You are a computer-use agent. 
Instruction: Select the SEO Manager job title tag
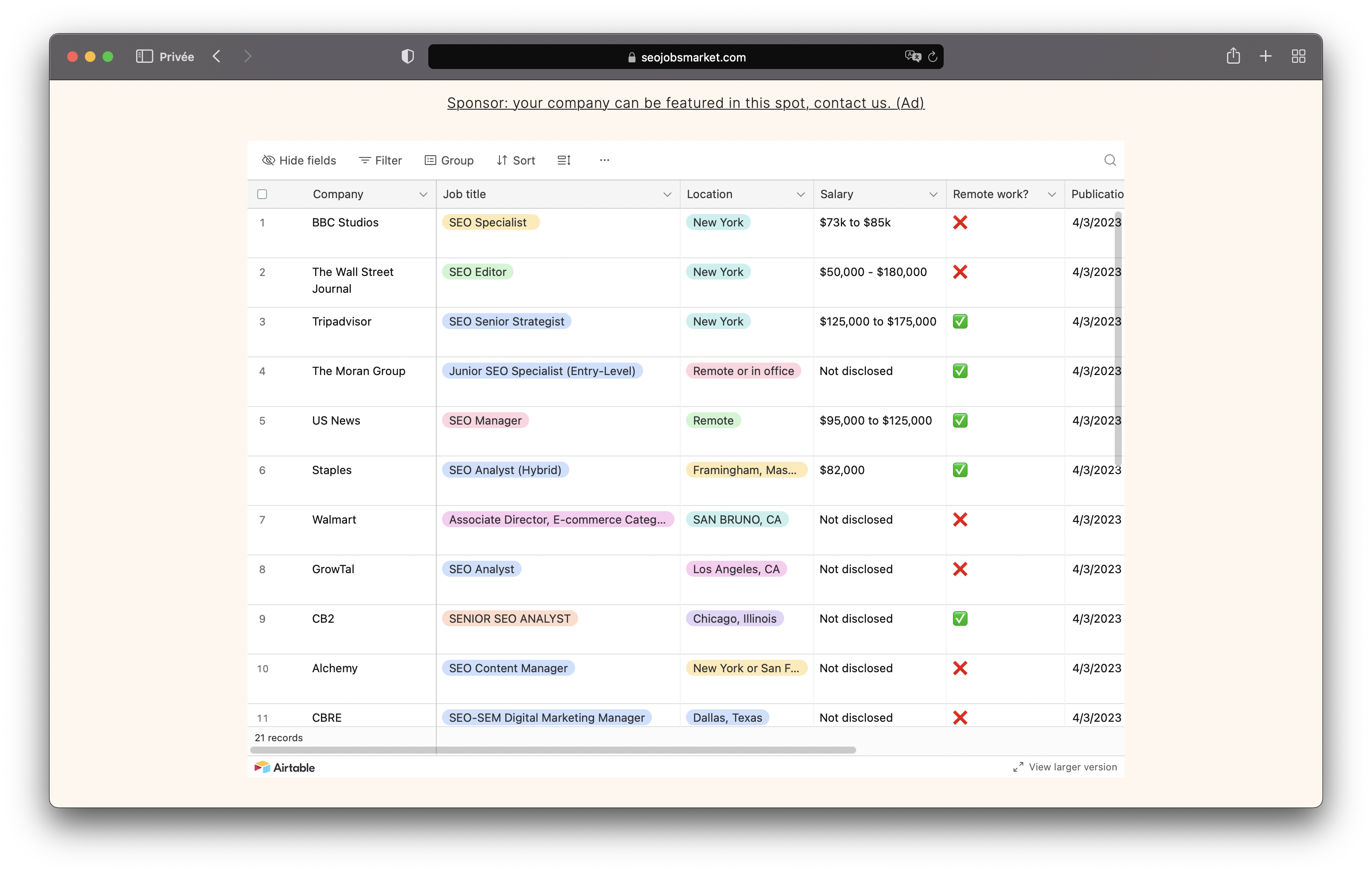[x=485, y=421]
